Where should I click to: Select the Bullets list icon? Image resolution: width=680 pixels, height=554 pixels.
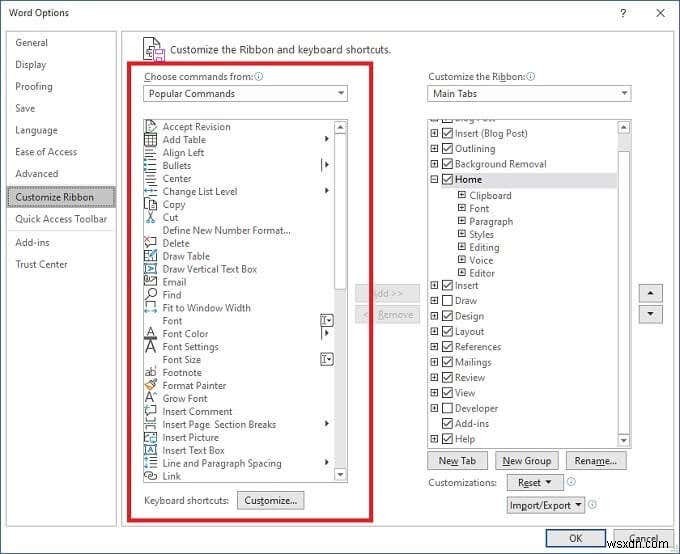tap(150, 166)
